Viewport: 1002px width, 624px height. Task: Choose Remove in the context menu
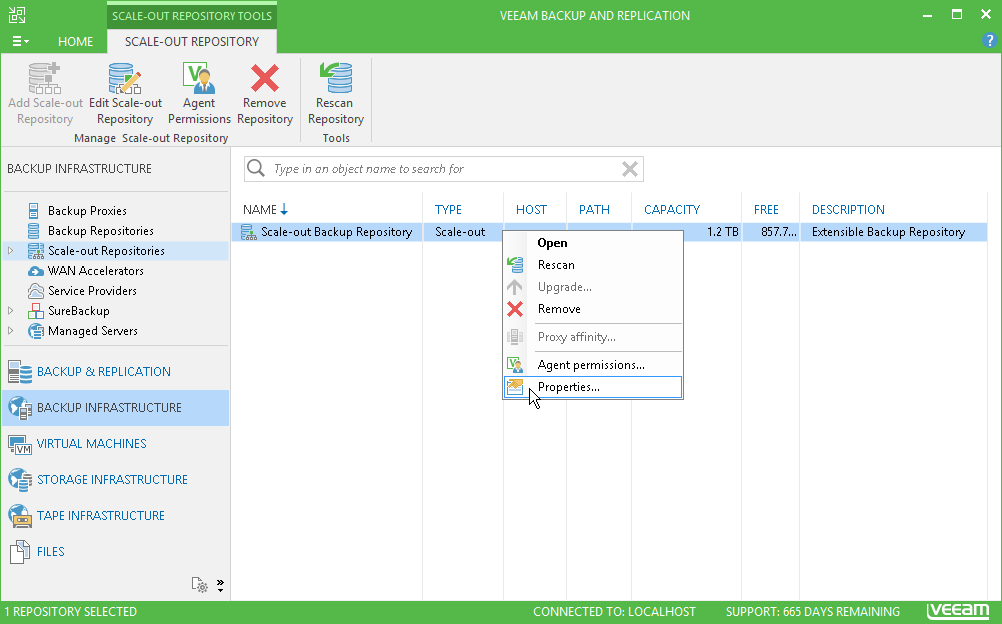pos(592,309)
